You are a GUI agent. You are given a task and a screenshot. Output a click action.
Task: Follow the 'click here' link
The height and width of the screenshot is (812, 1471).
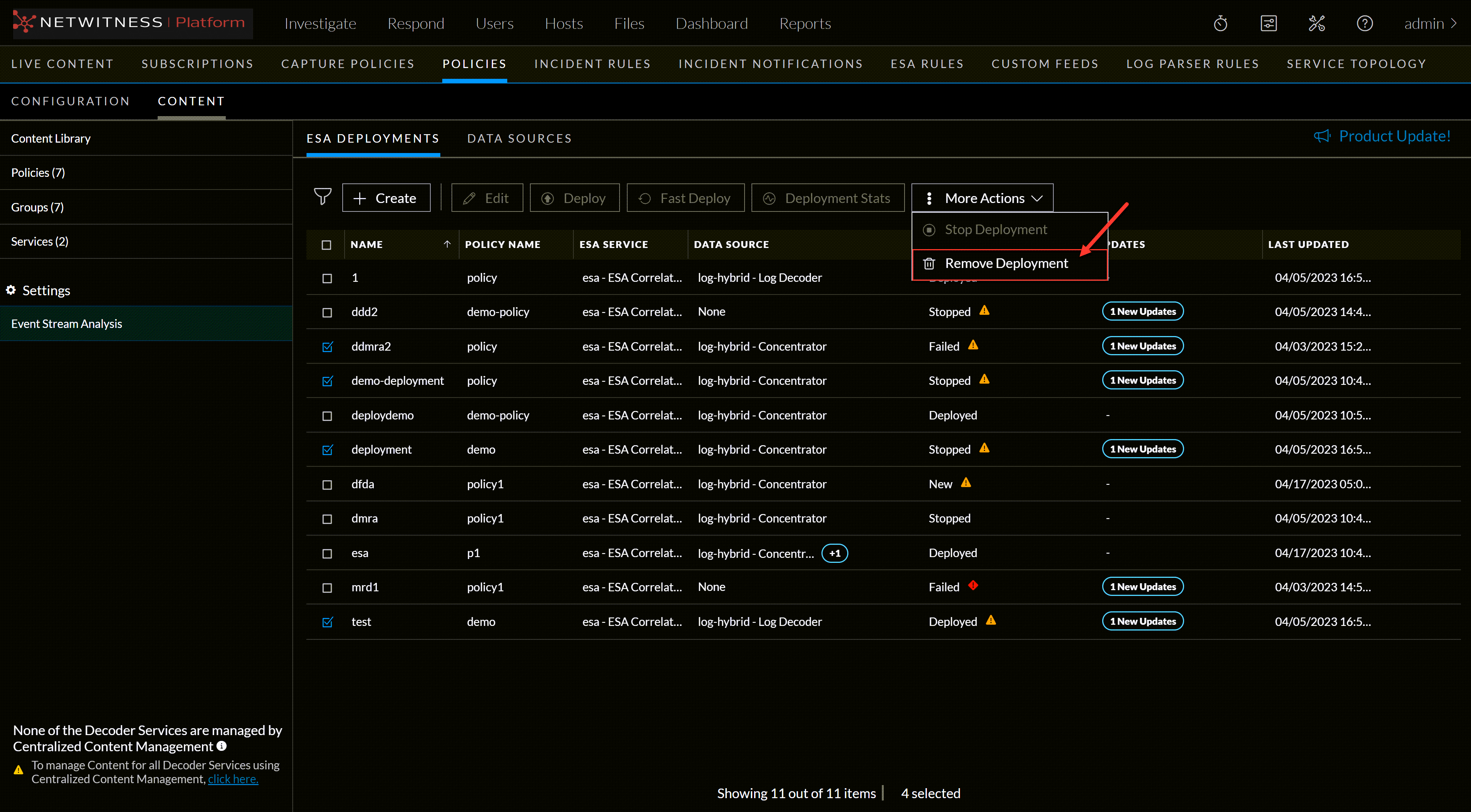tap(233, 779)
